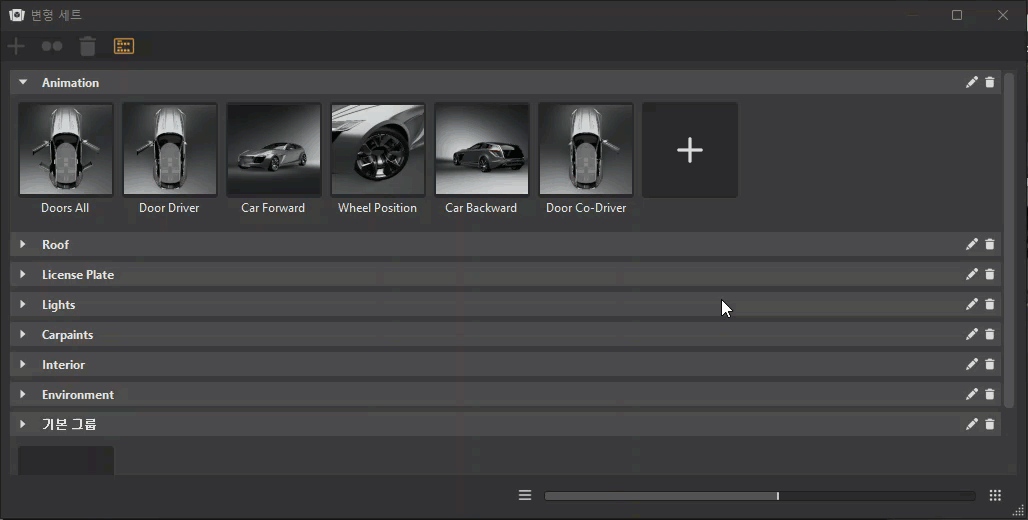This screenshot has width=1028, height=520.
Task: Click the Interior group title
Action: point(64,365)
